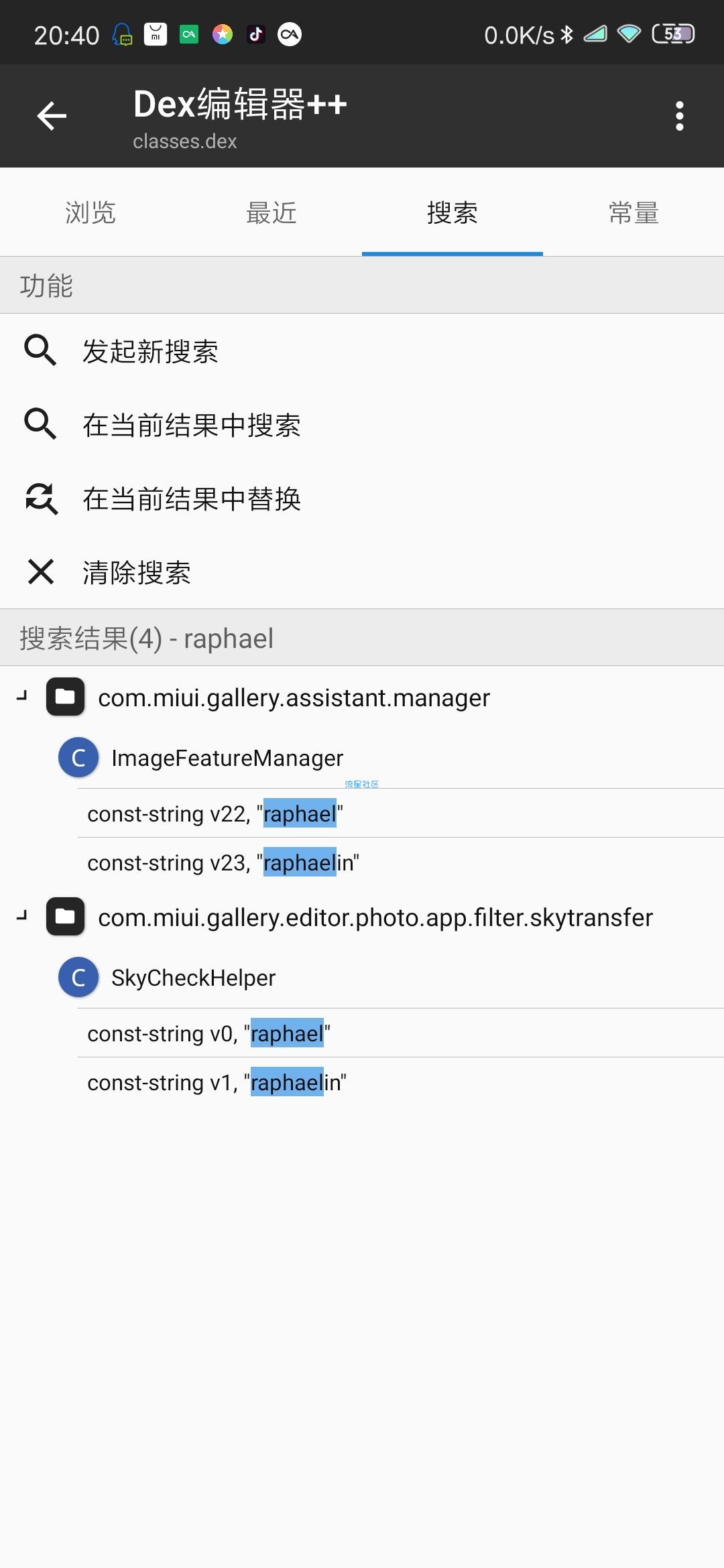Open const-string v22 "raphael" result
The width and height of the screenshot is (724, 1568).
click(401, 813)
